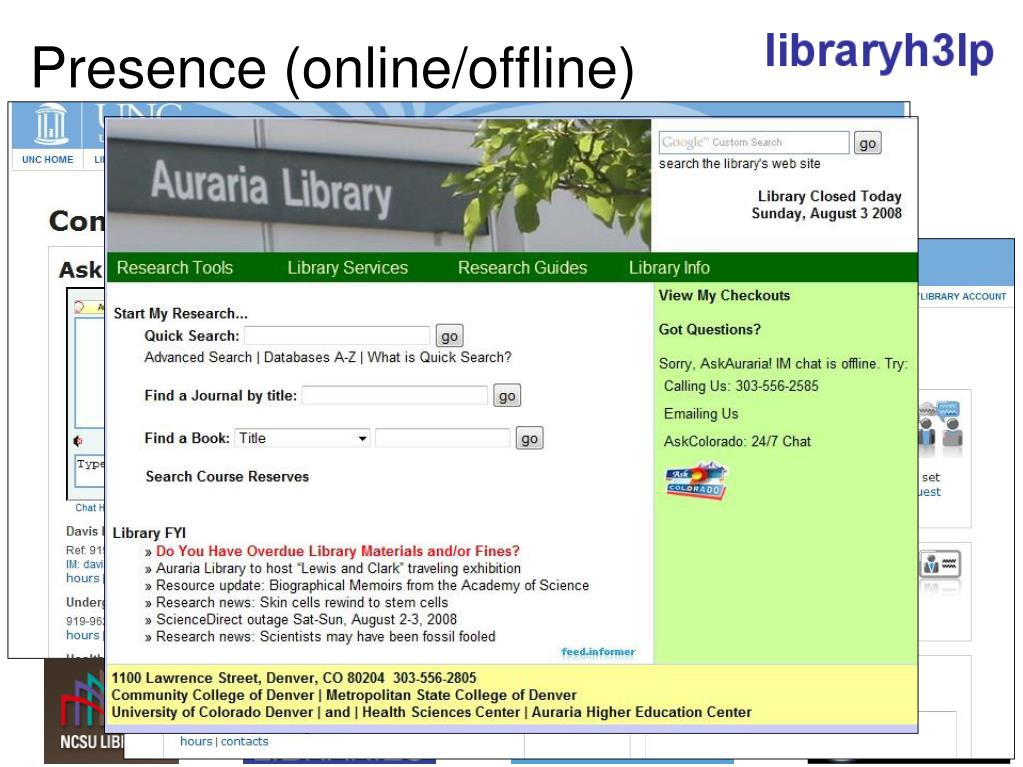Viewport: 1023px width, 767px height.
Task: Open the Community College of Denver link
Action: [x=213, y=695]
